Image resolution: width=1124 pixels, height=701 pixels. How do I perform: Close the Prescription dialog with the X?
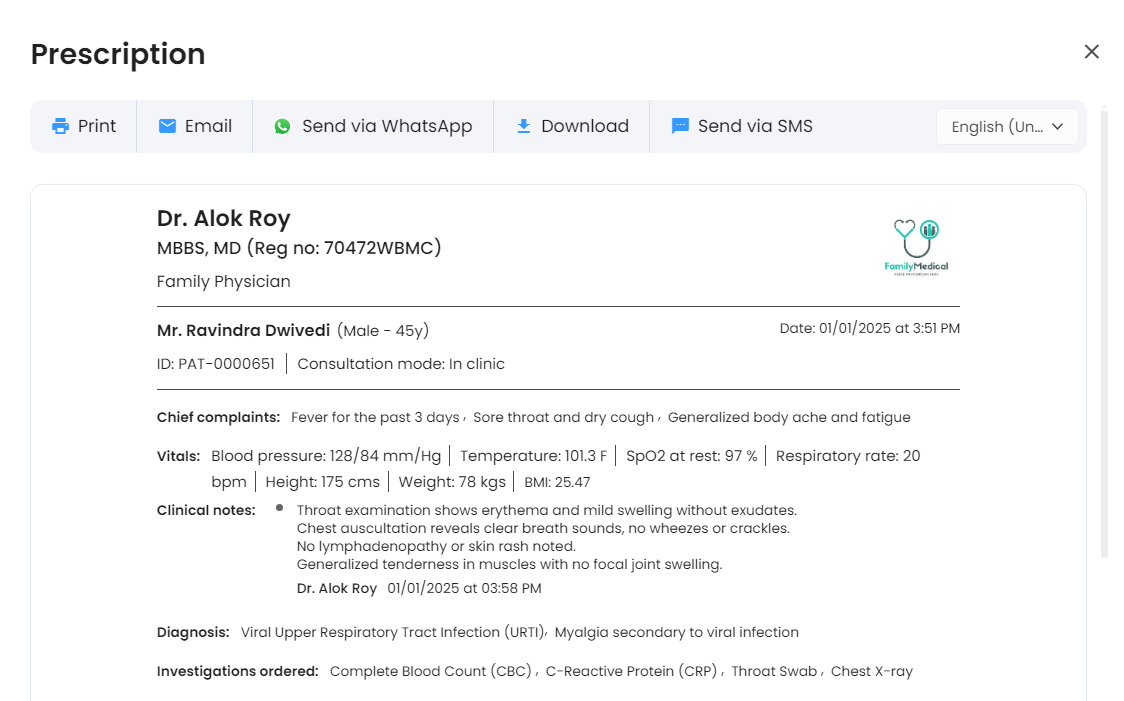(1091, 52)
